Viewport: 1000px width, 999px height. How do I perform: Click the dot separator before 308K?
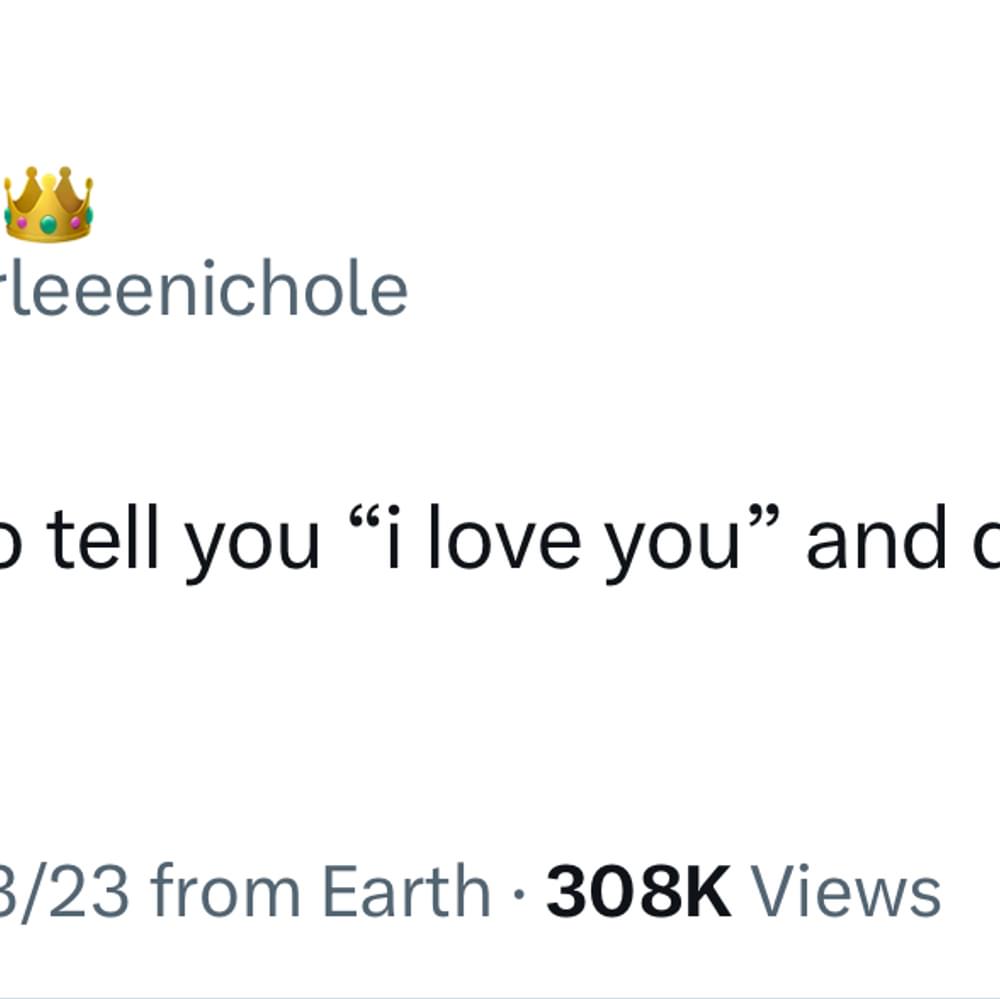click(x=518, y=894)
